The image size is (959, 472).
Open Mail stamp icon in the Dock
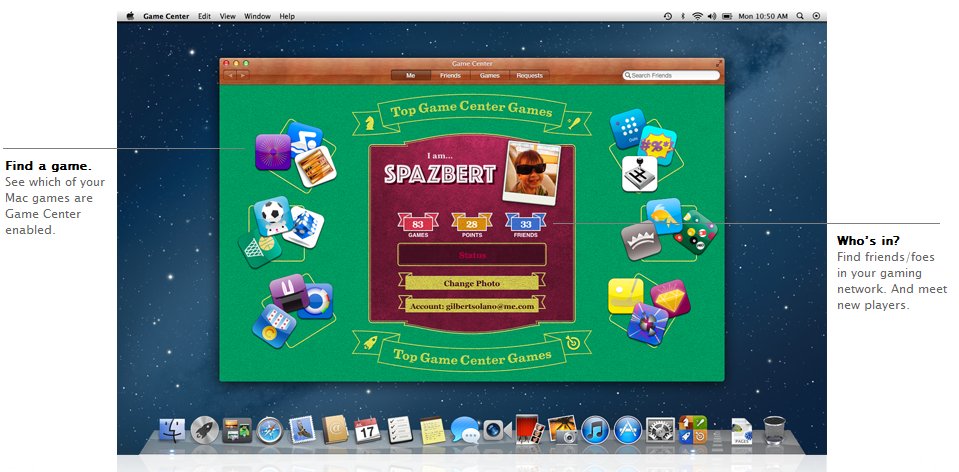coord(302,429)
